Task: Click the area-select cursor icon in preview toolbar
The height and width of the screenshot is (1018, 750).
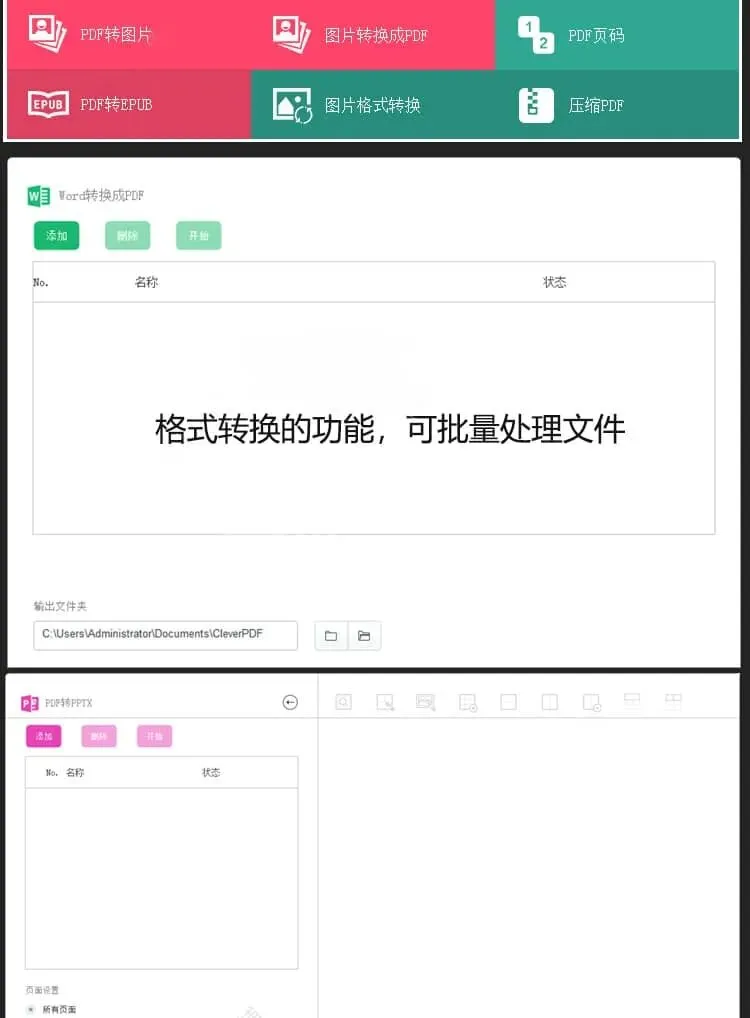Action: coord(385,702)
